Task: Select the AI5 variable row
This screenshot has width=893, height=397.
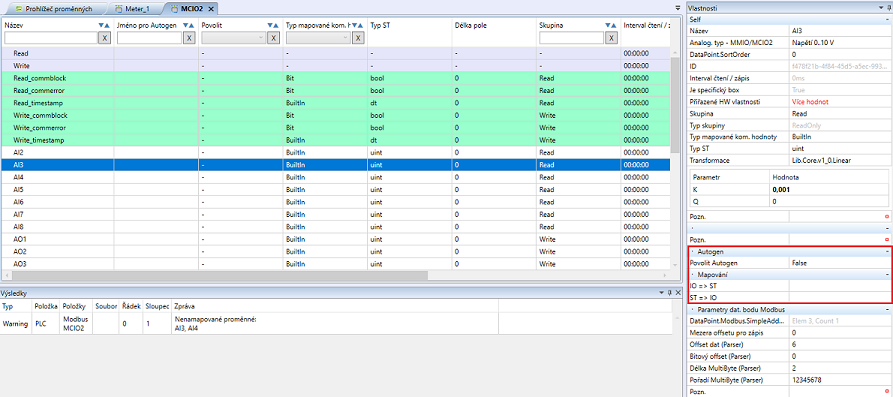Action: (336, 190)
